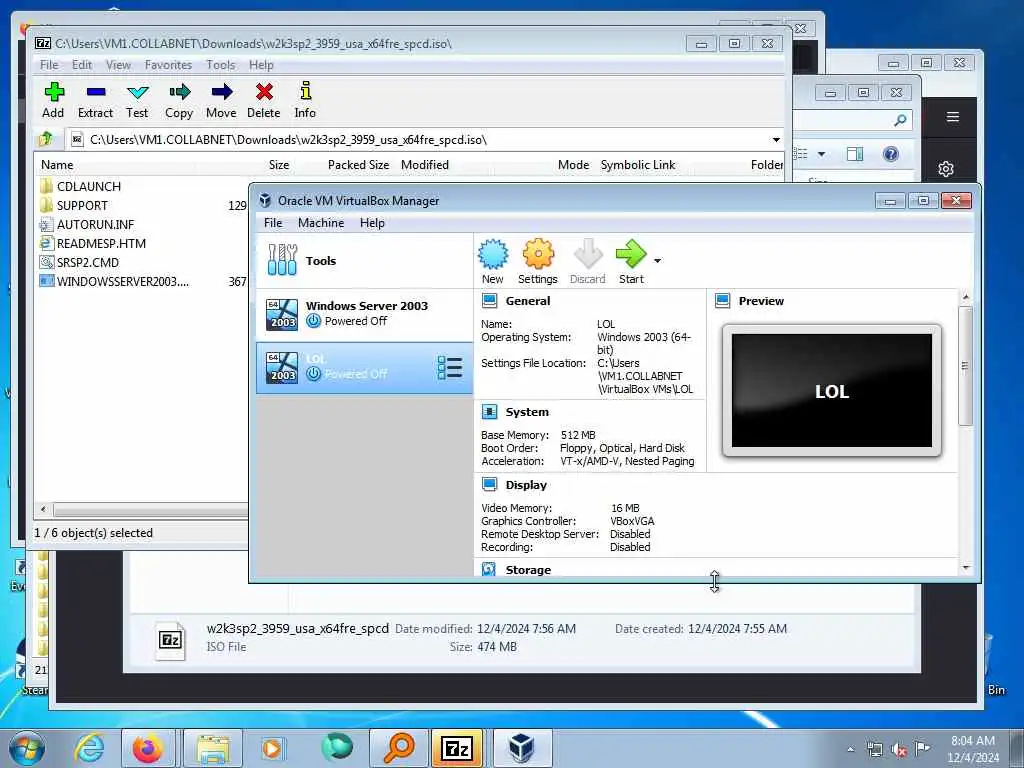Click the Display section header

[x=526, y=485]
